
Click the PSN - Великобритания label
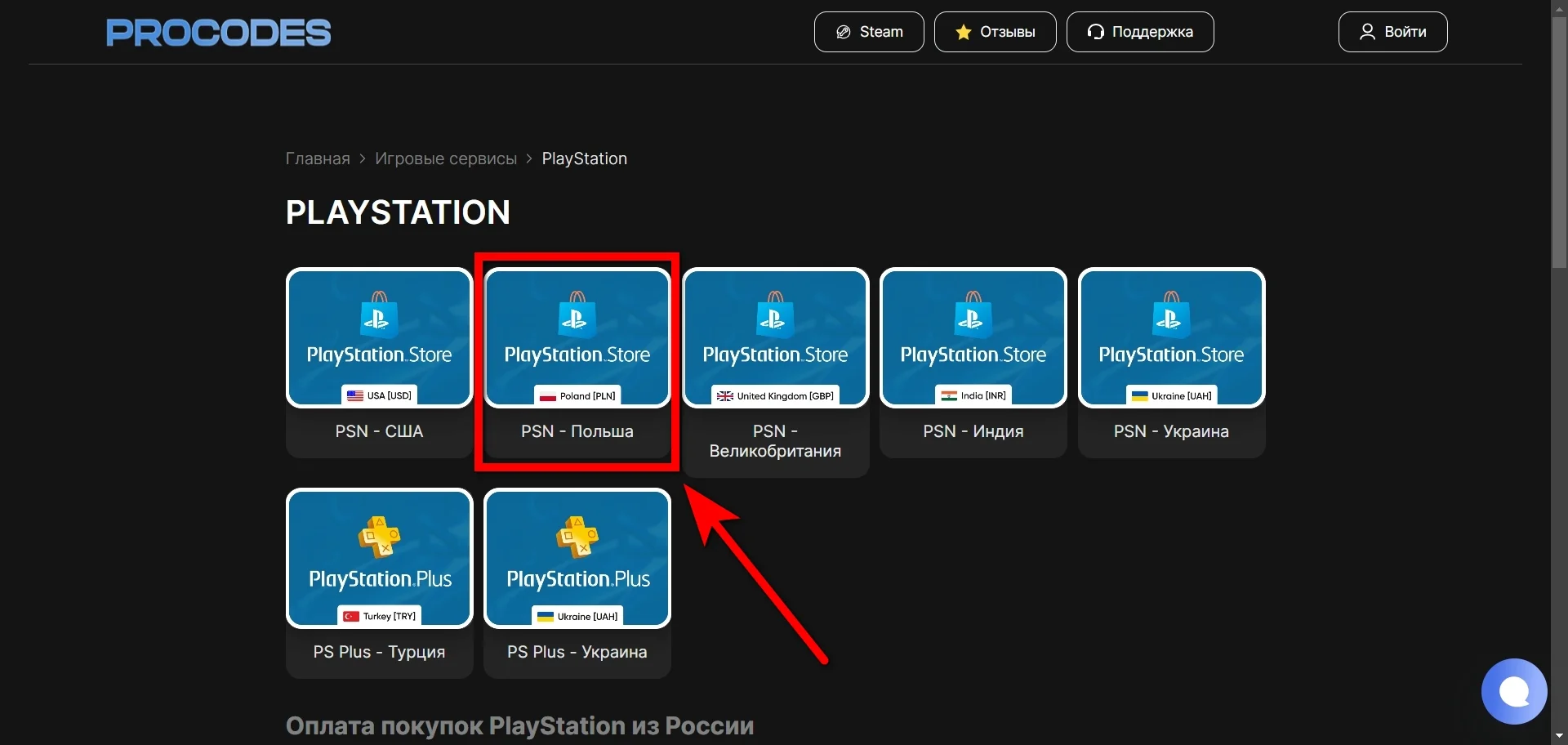[x=776, y=441]
